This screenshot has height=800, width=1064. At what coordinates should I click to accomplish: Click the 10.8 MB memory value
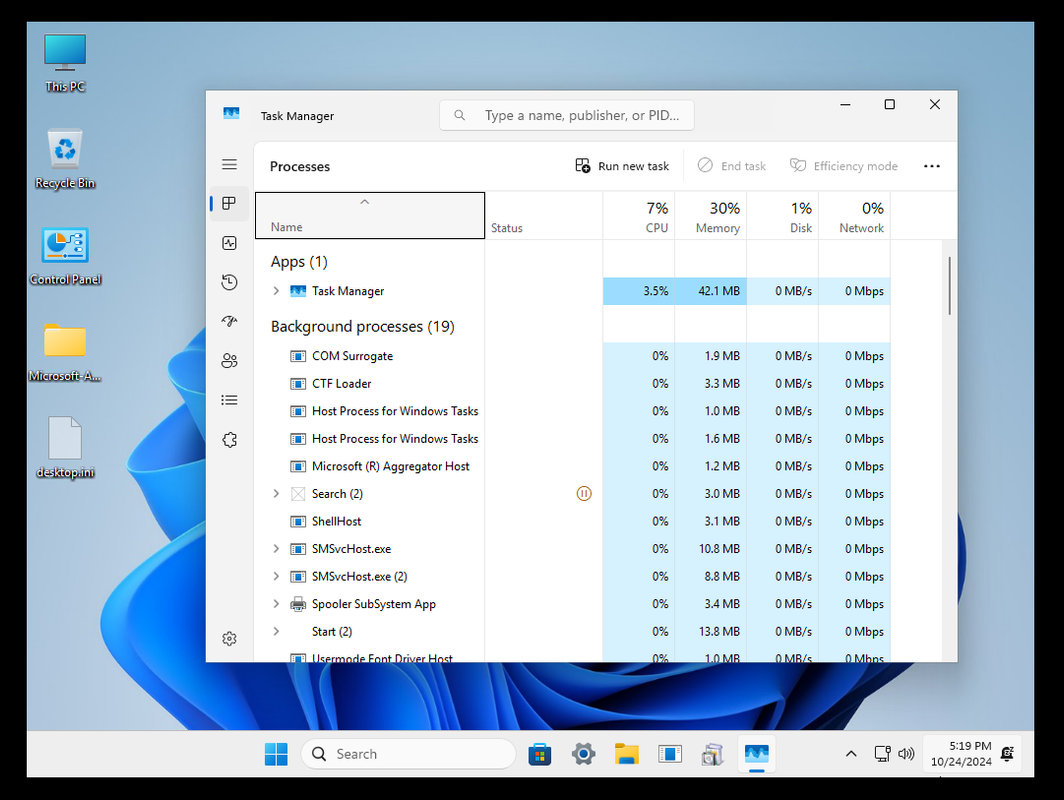[719, 549]
